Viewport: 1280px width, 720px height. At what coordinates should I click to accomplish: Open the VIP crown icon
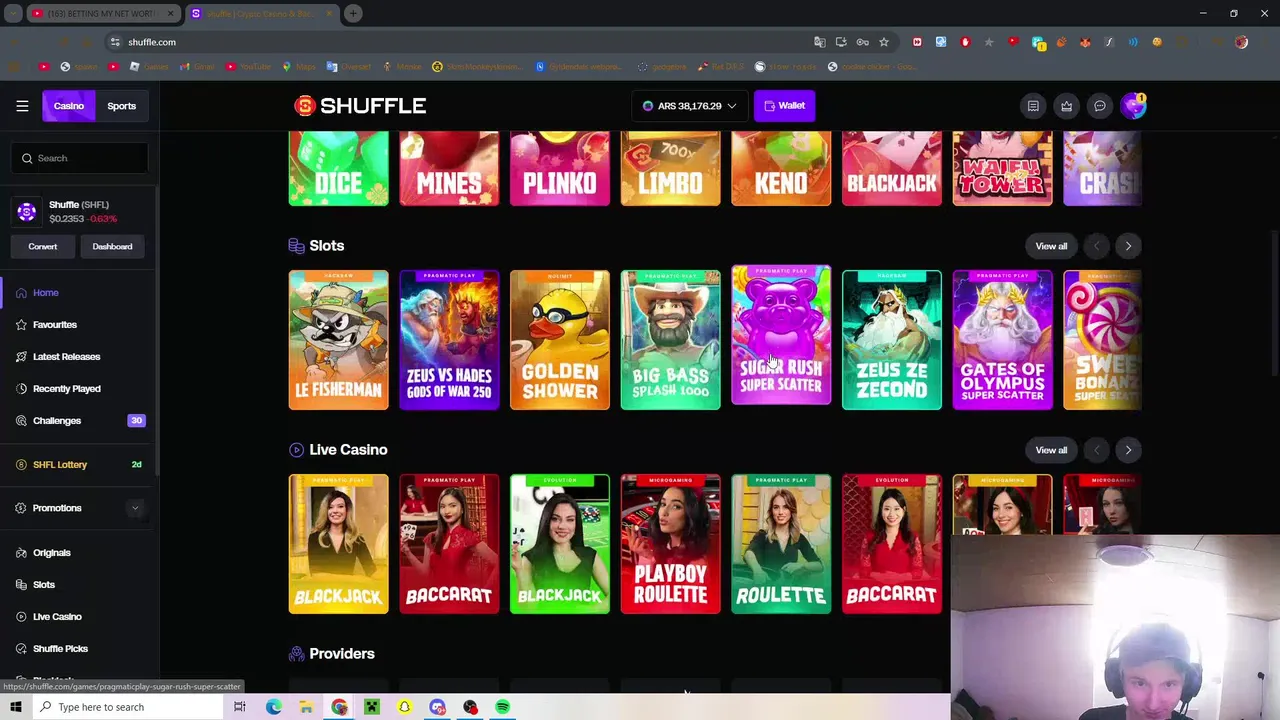[1066, 106]
